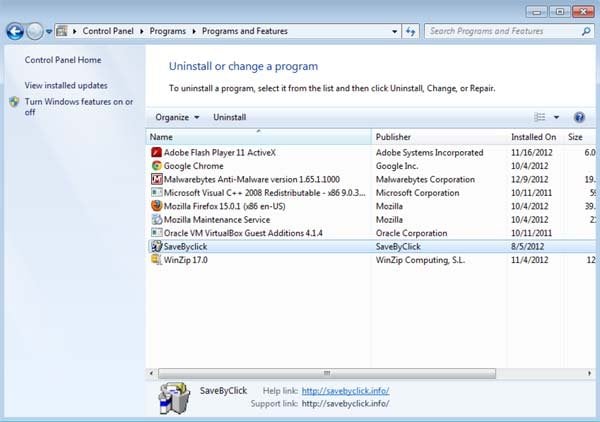
Task: Click the Support link savebyclick.info URL text
Action: (345, 404)
